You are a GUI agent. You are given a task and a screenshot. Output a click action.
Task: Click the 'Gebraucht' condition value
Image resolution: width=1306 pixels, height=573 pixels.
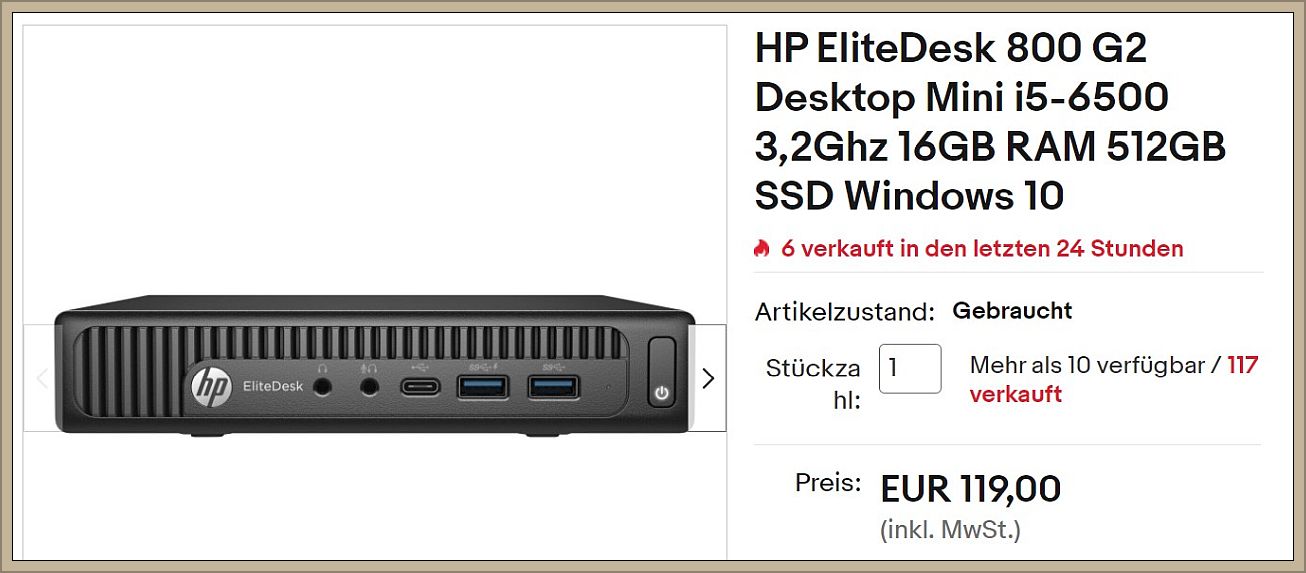point(1012,310)
